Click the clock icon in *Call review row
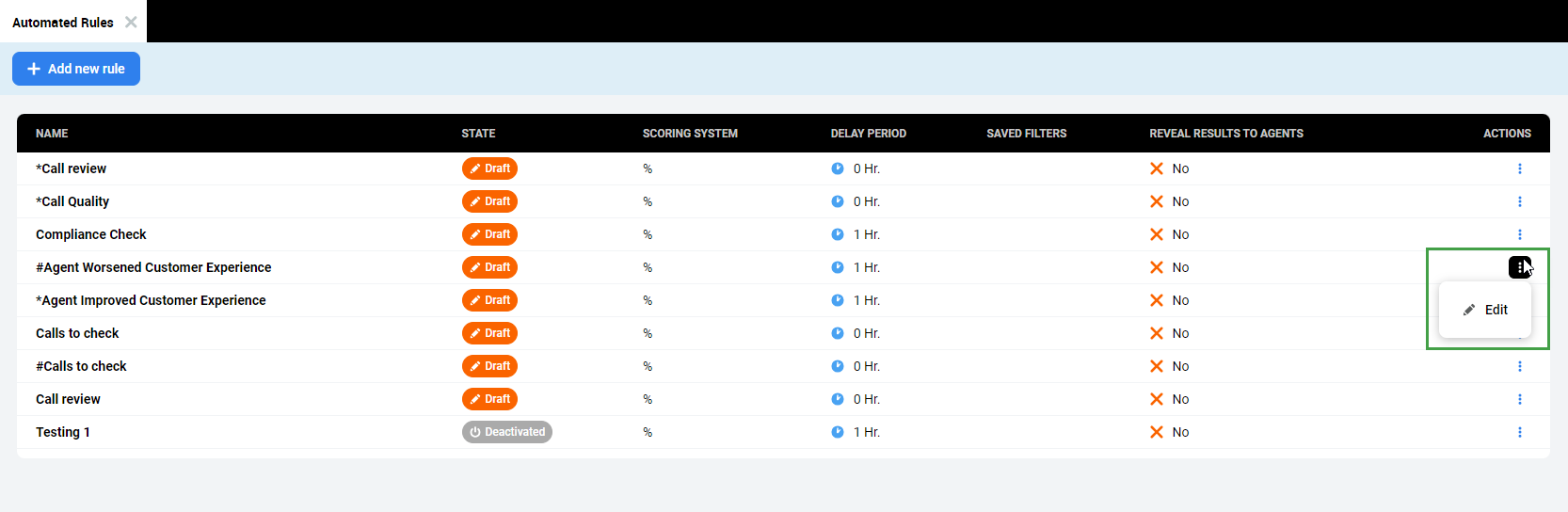This screenshot has height=512, width=1568. [838, 168]
